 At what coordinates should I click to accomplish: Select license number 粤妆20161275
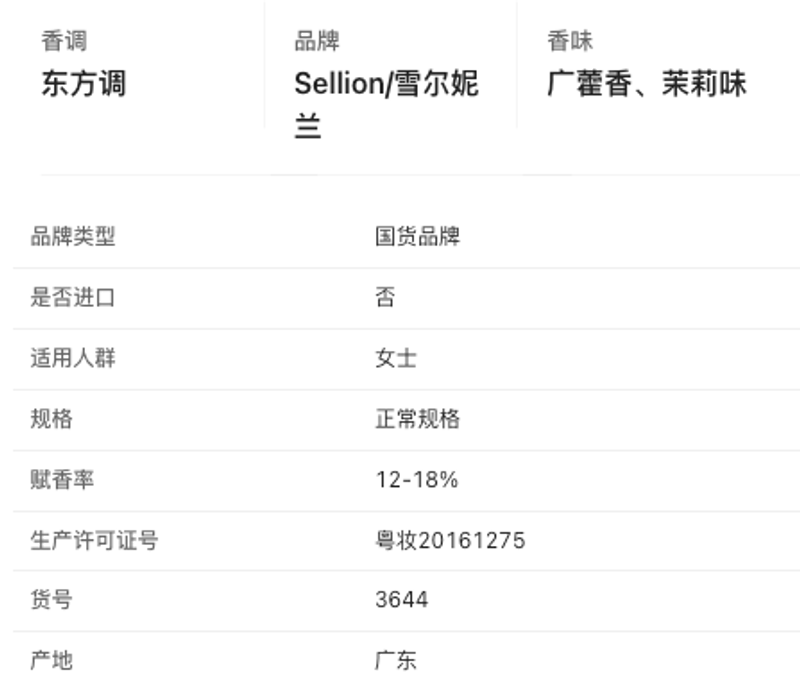450,540
